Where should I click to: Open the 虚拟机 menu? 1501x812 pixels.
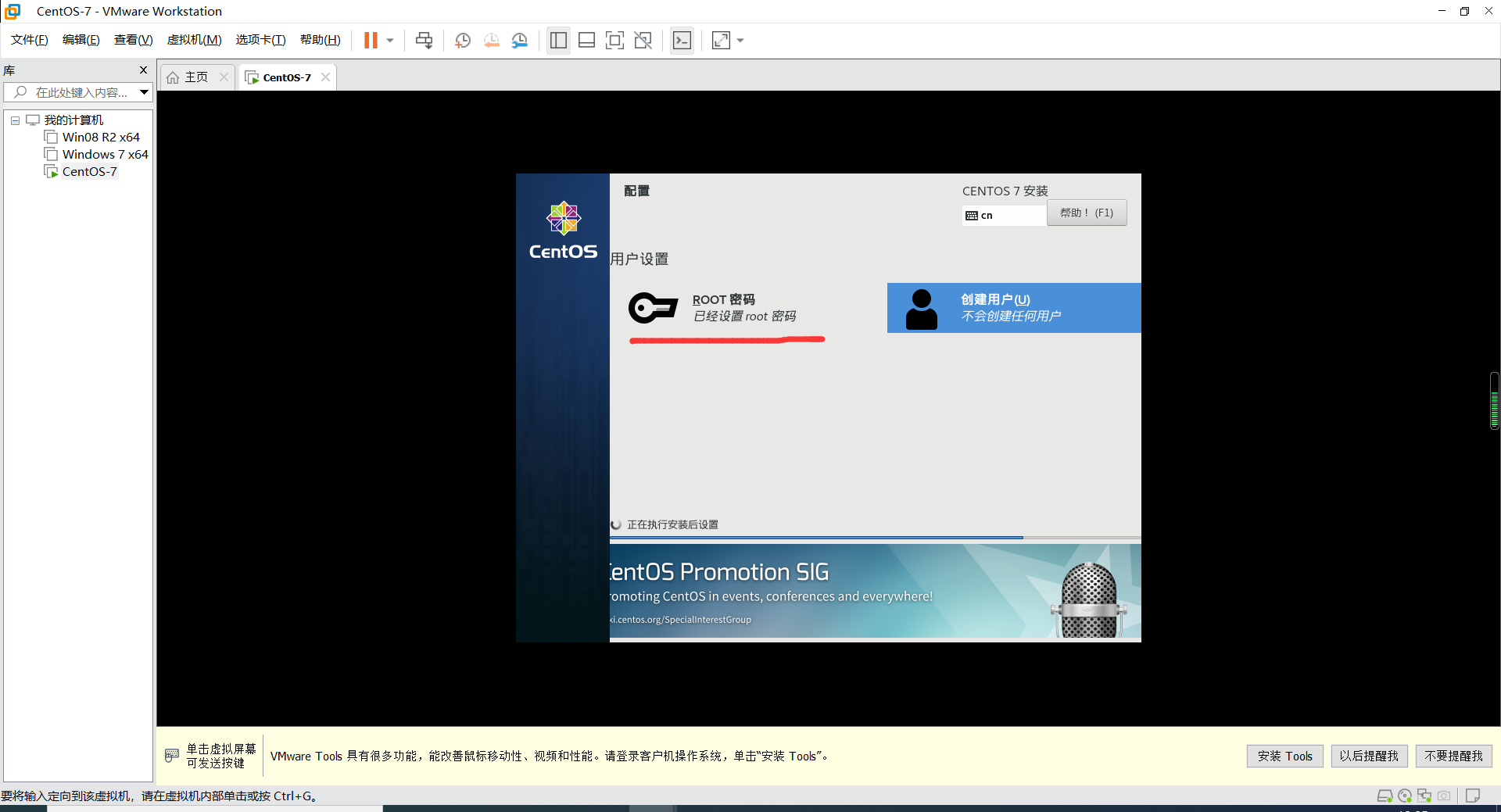tap(194, 39)
